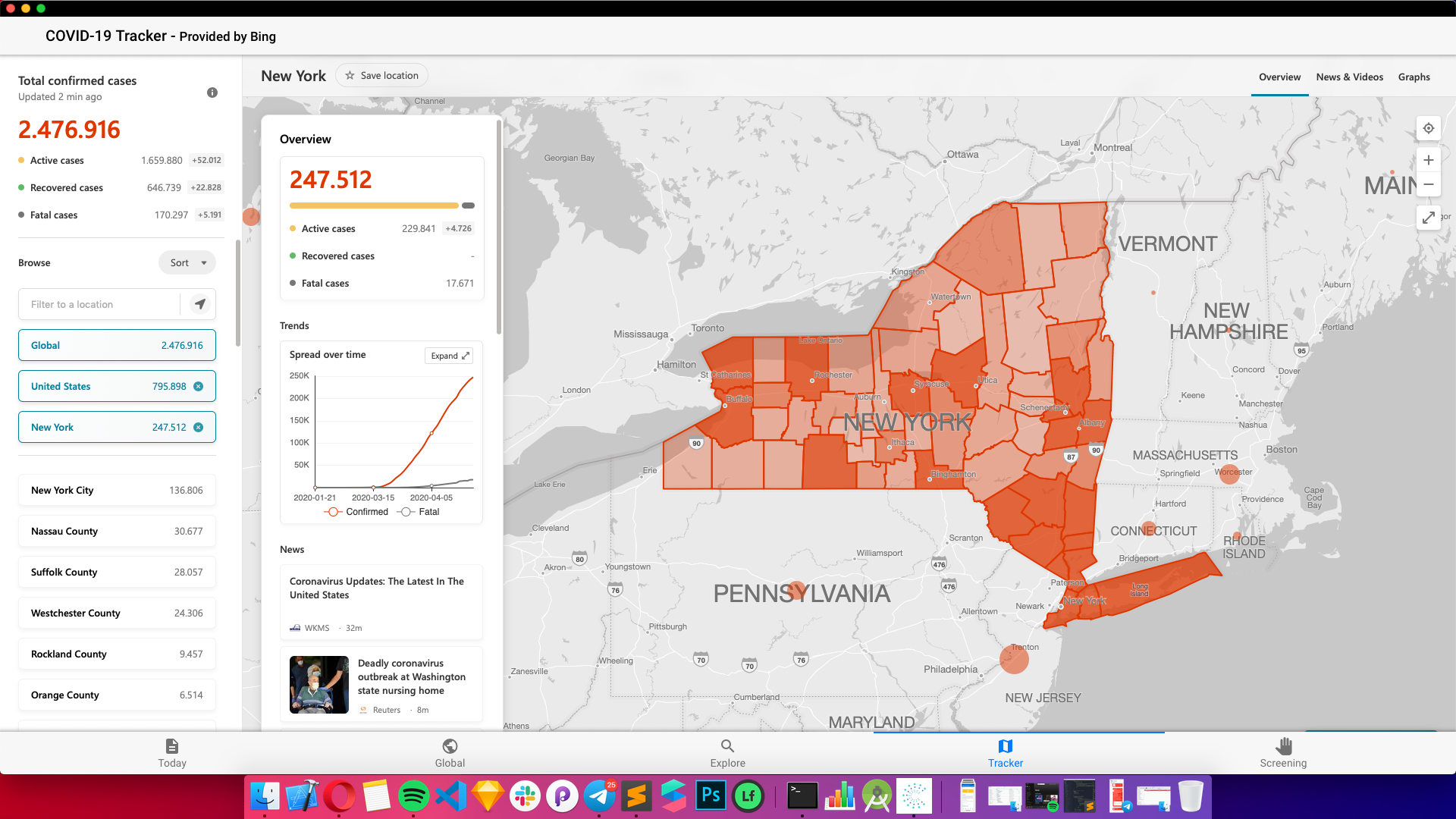The image size is (1456, 819).
Task: Click the Trenton case bubble on the map
Action: pyautogui.click(x=1014, y=659)
